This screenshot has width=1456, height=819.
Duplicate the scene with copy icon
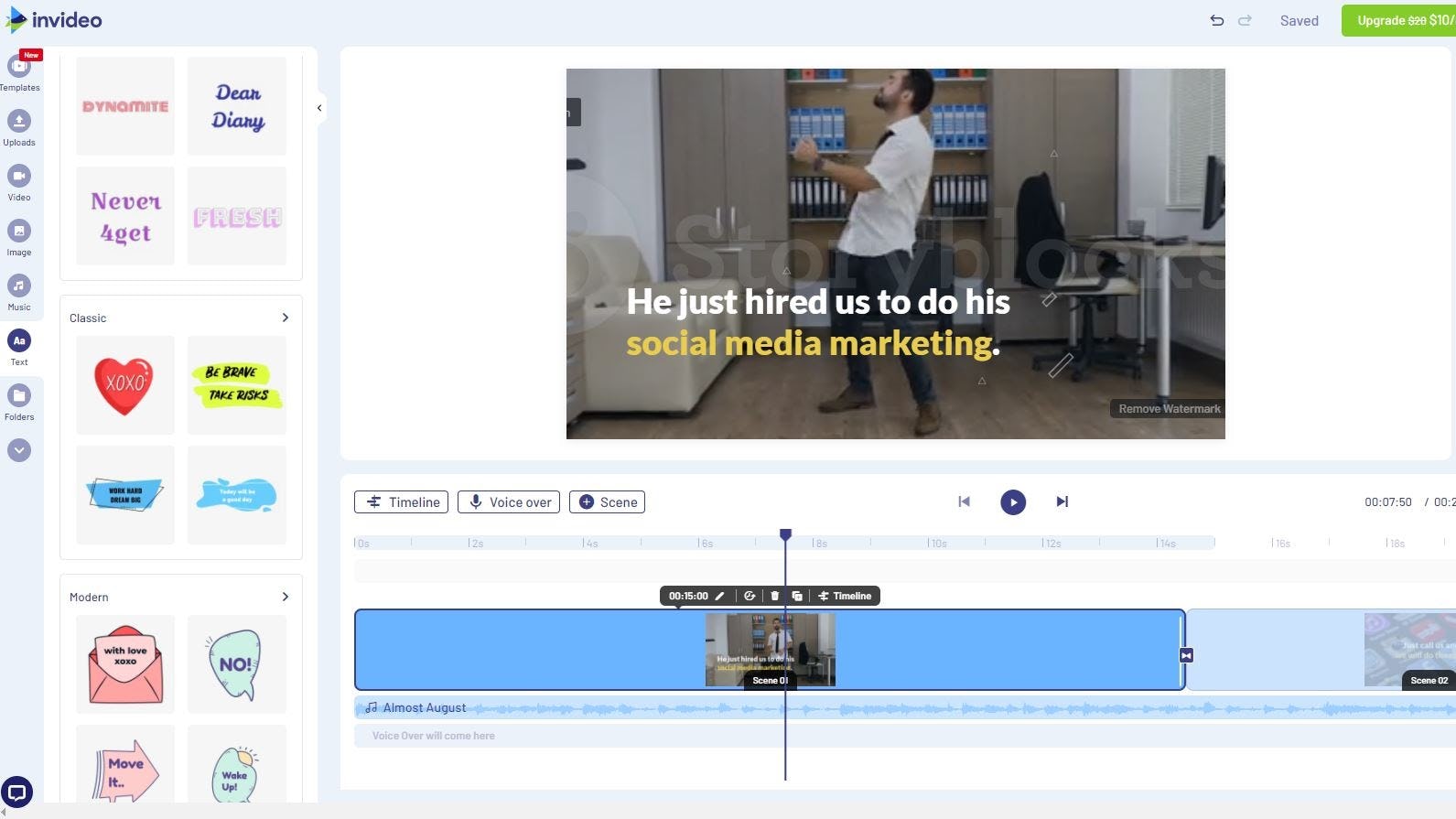coord(797,596)
